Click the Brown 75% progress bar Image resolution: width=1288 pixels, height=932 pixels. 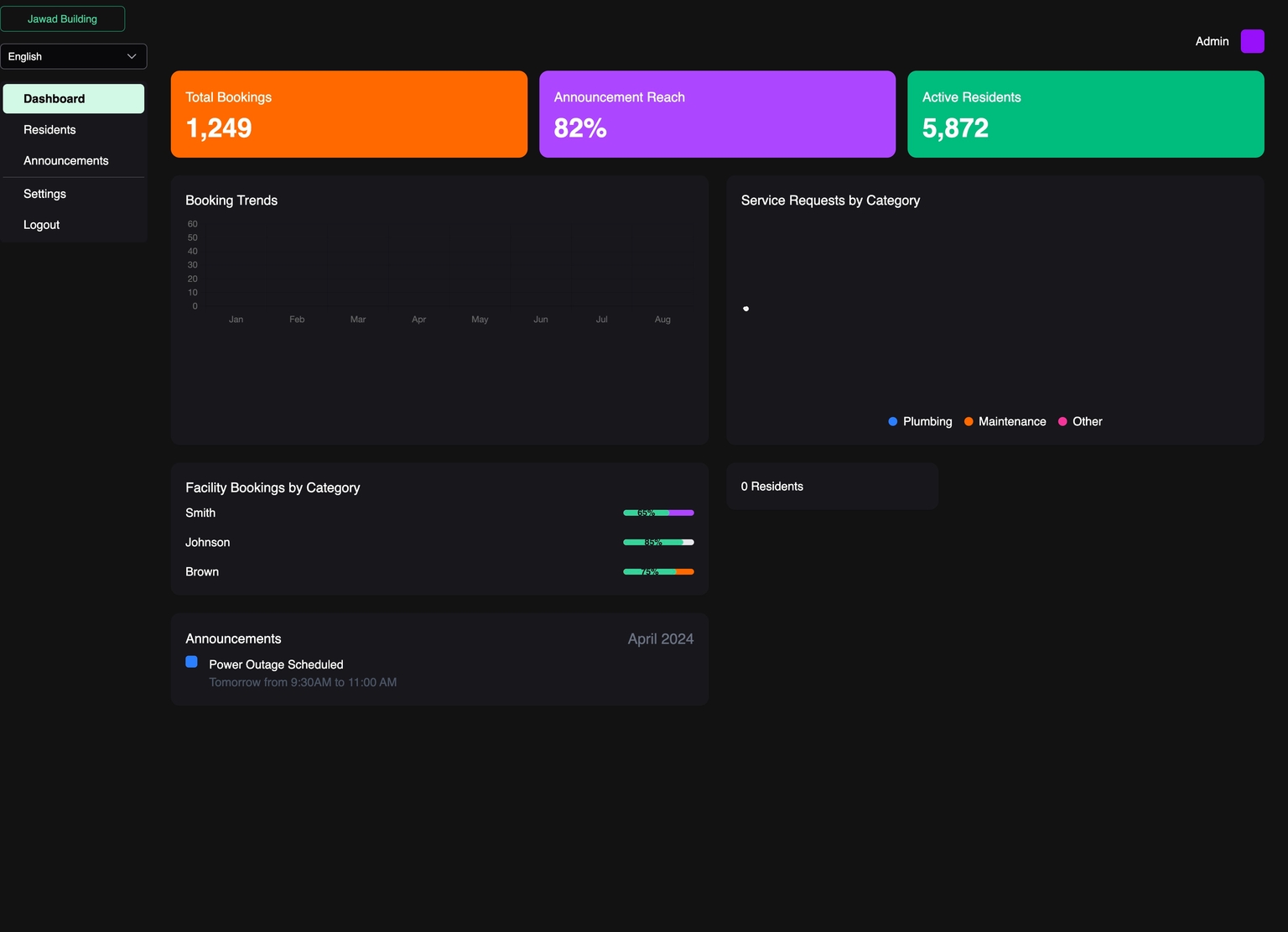tap(658, 572)
